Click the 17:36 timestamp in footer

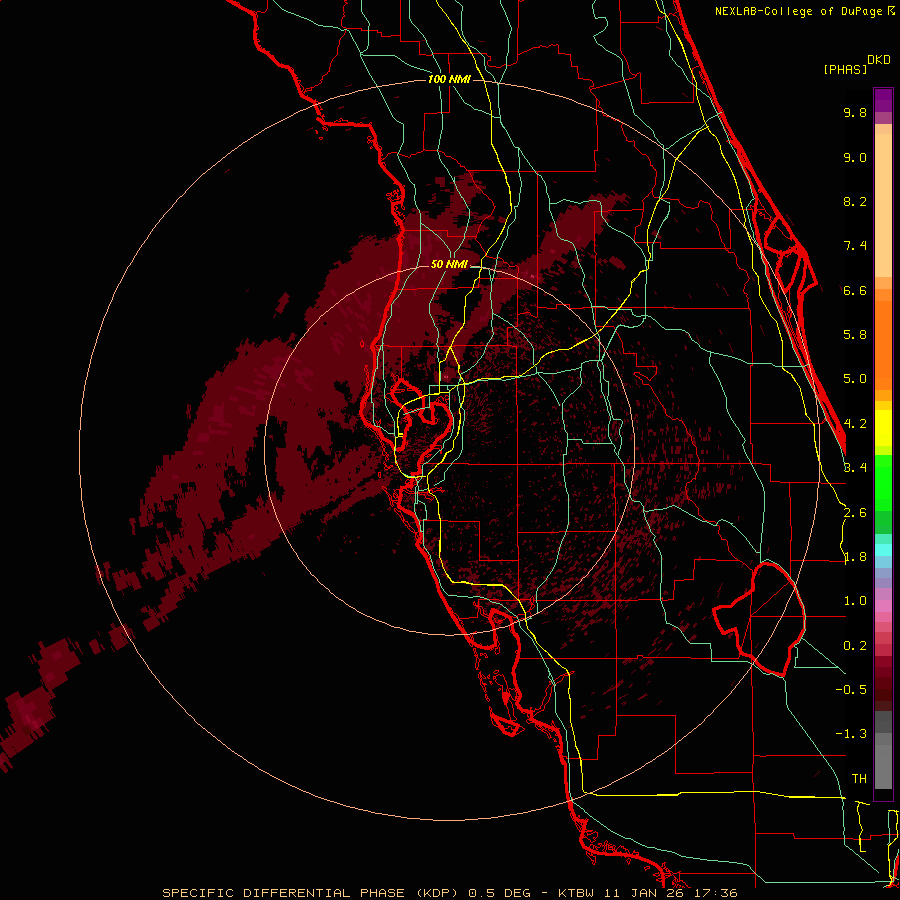715,893
